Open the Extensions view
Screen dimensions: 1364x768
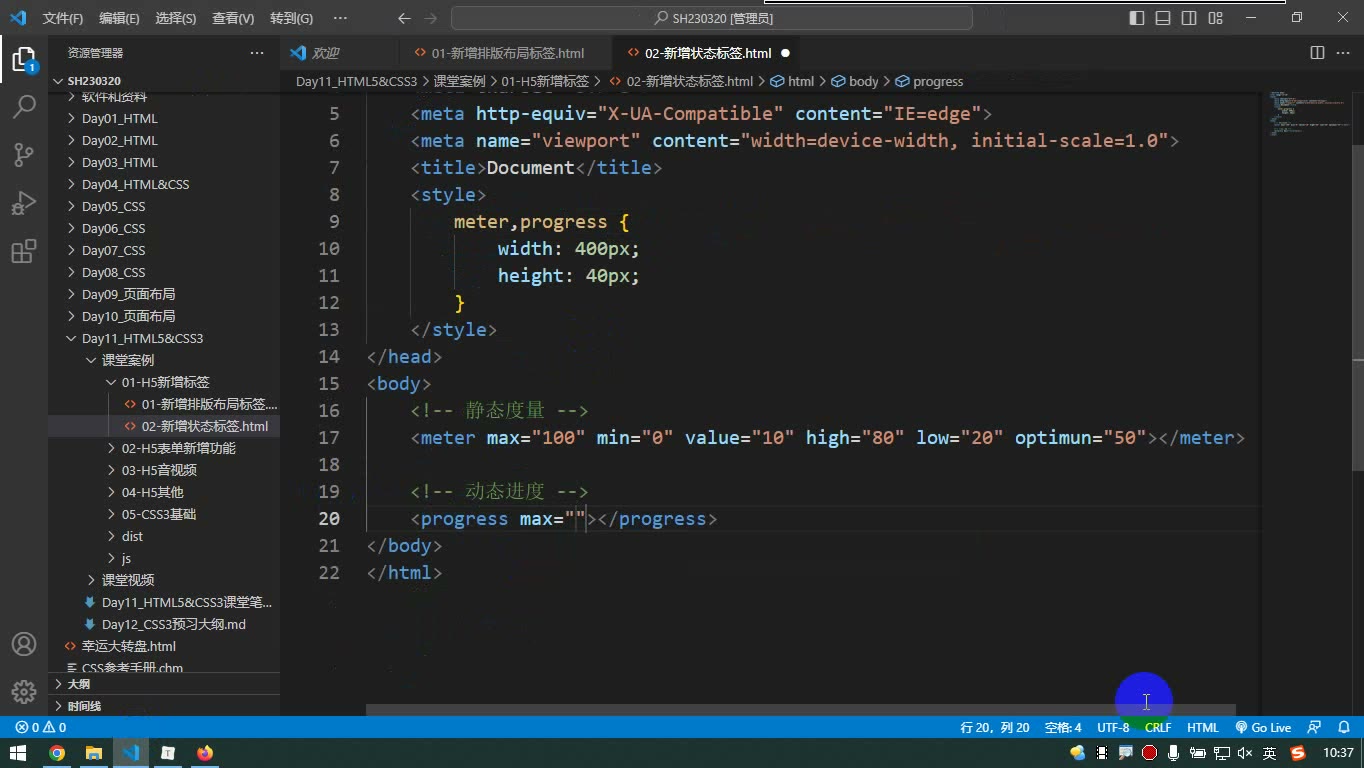(x=23, y=252)
